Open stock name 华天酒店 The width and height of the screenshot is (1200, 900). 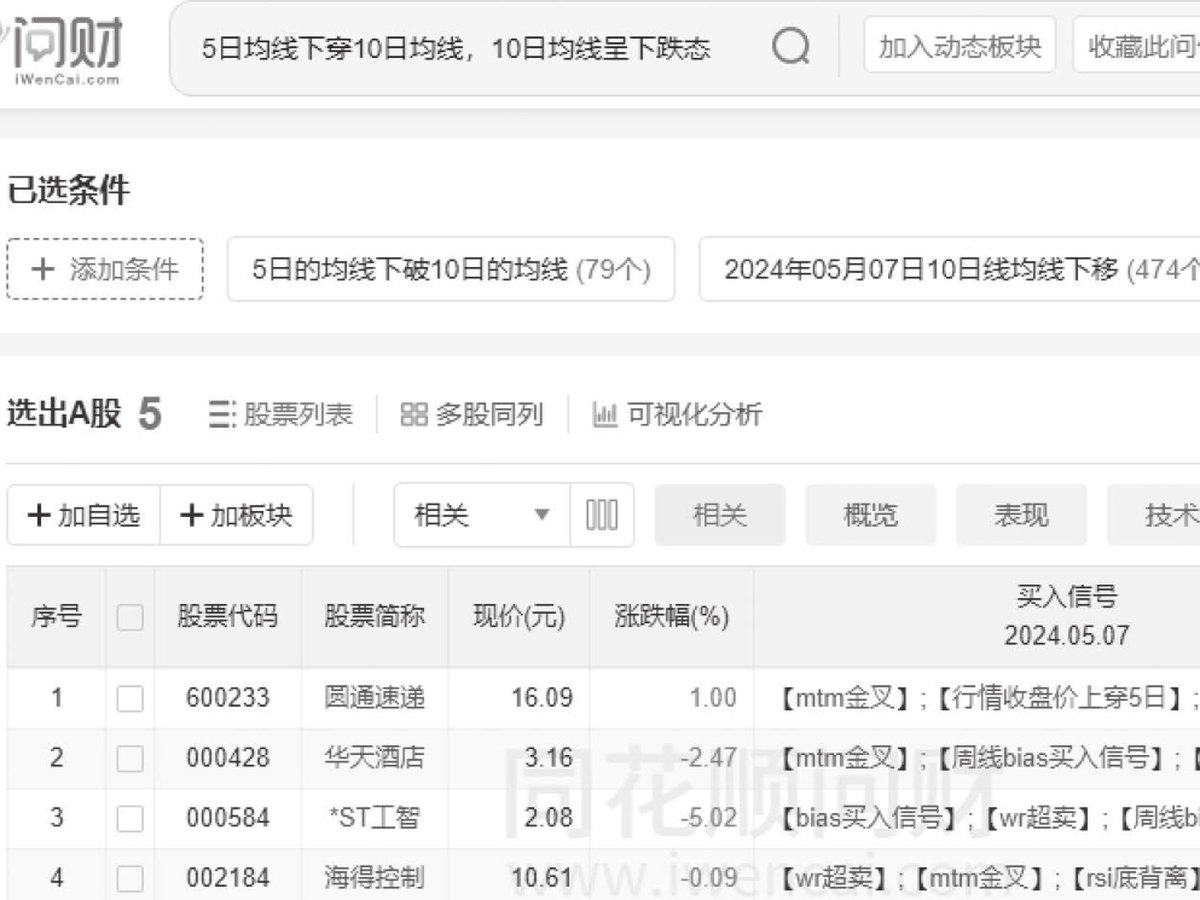[x=375, y=758]
